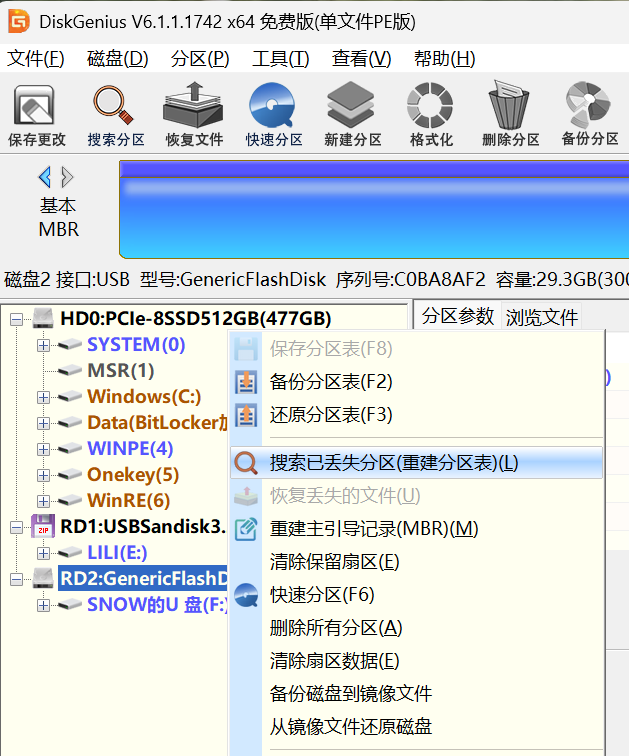
Task: Open the 磁盘(D) menu
Action: point(118,59)
